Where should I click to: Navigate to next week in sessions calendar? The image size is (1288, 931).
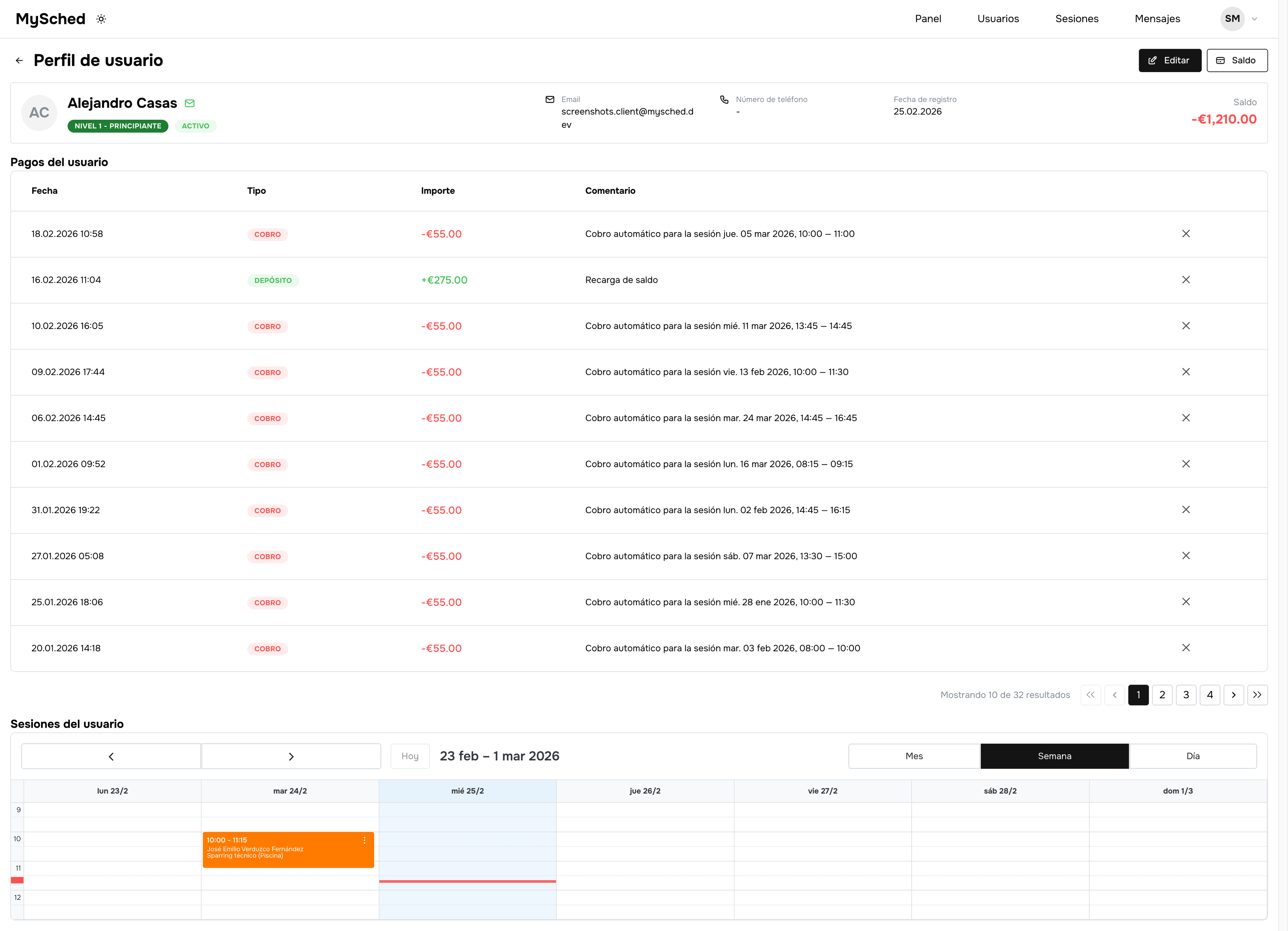291,756
